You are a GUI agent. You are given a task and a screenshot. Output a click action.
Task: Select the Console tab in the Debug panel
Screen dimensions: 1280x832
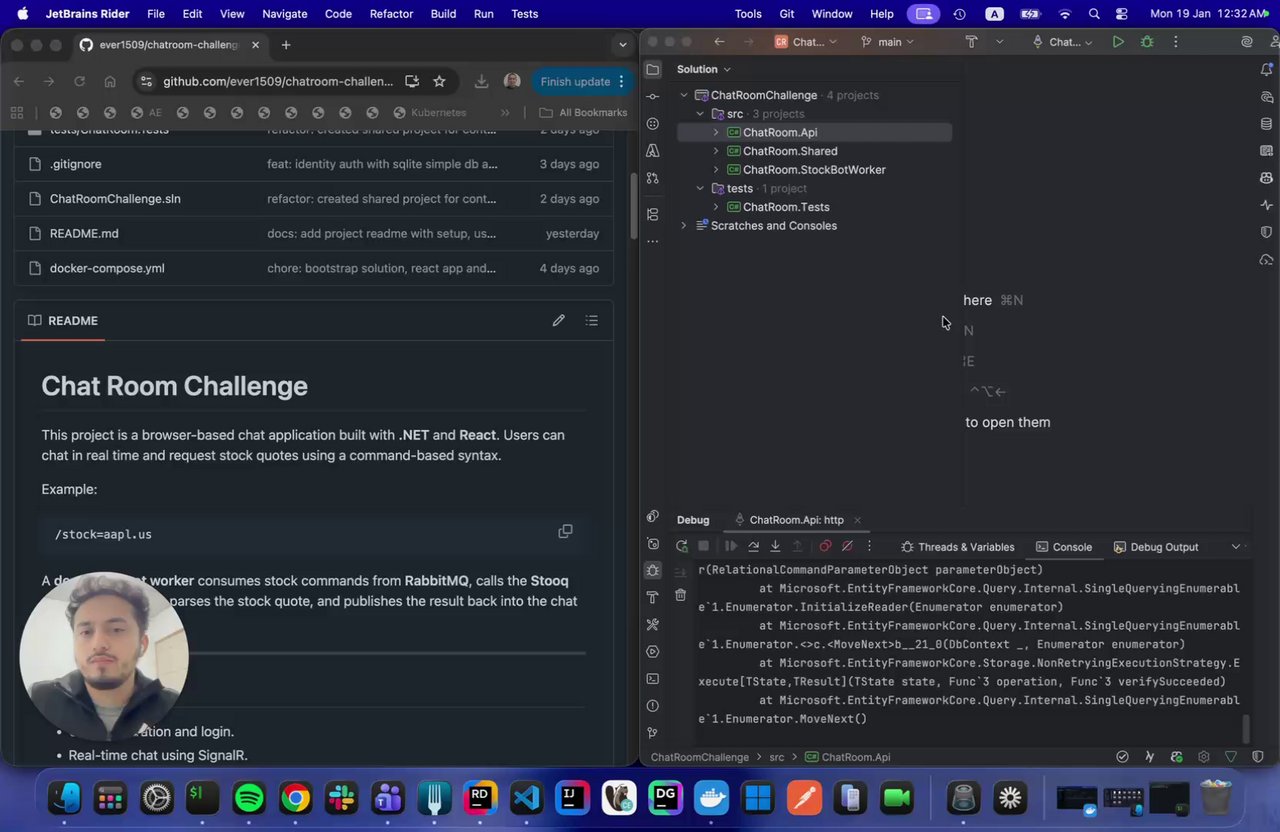(x=1064, y=547)
